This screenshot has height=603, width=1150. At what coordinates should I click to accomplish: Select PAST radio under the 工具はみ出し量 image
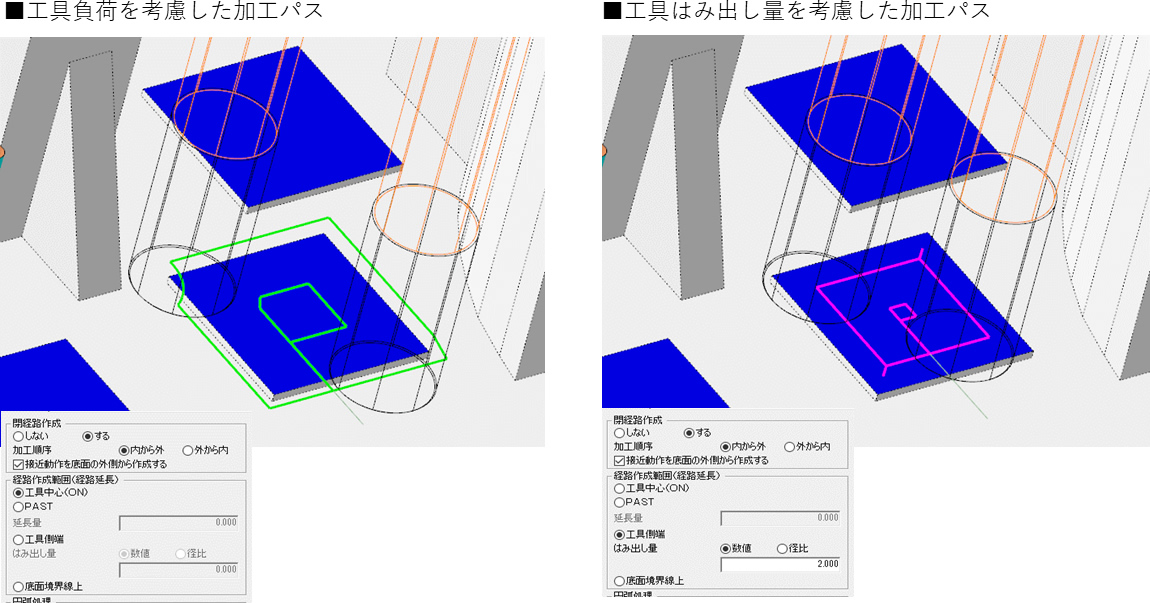[620, 502]
